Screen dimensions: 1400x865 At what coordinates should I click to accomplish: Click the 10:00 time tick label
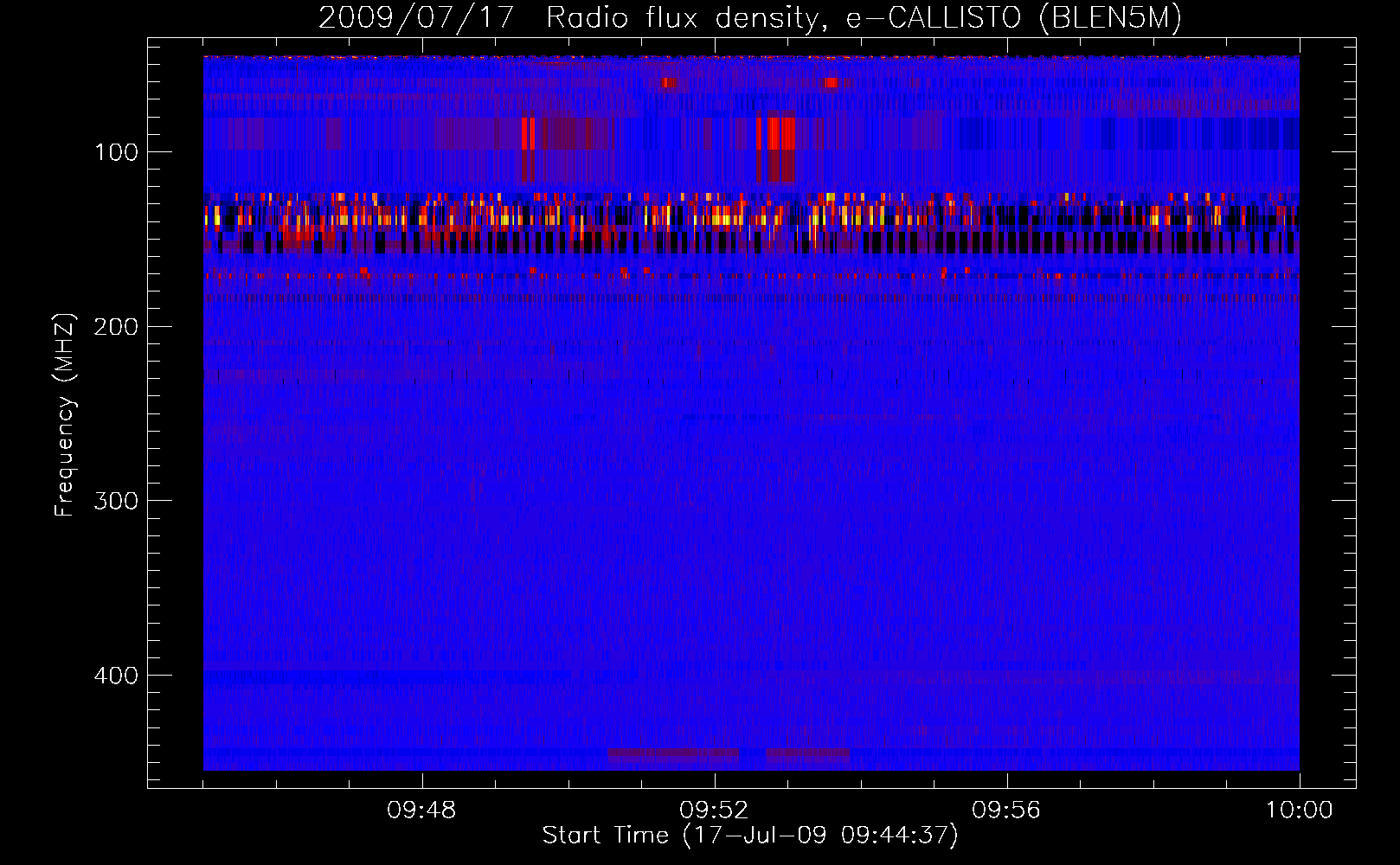tap(1299, 811)
